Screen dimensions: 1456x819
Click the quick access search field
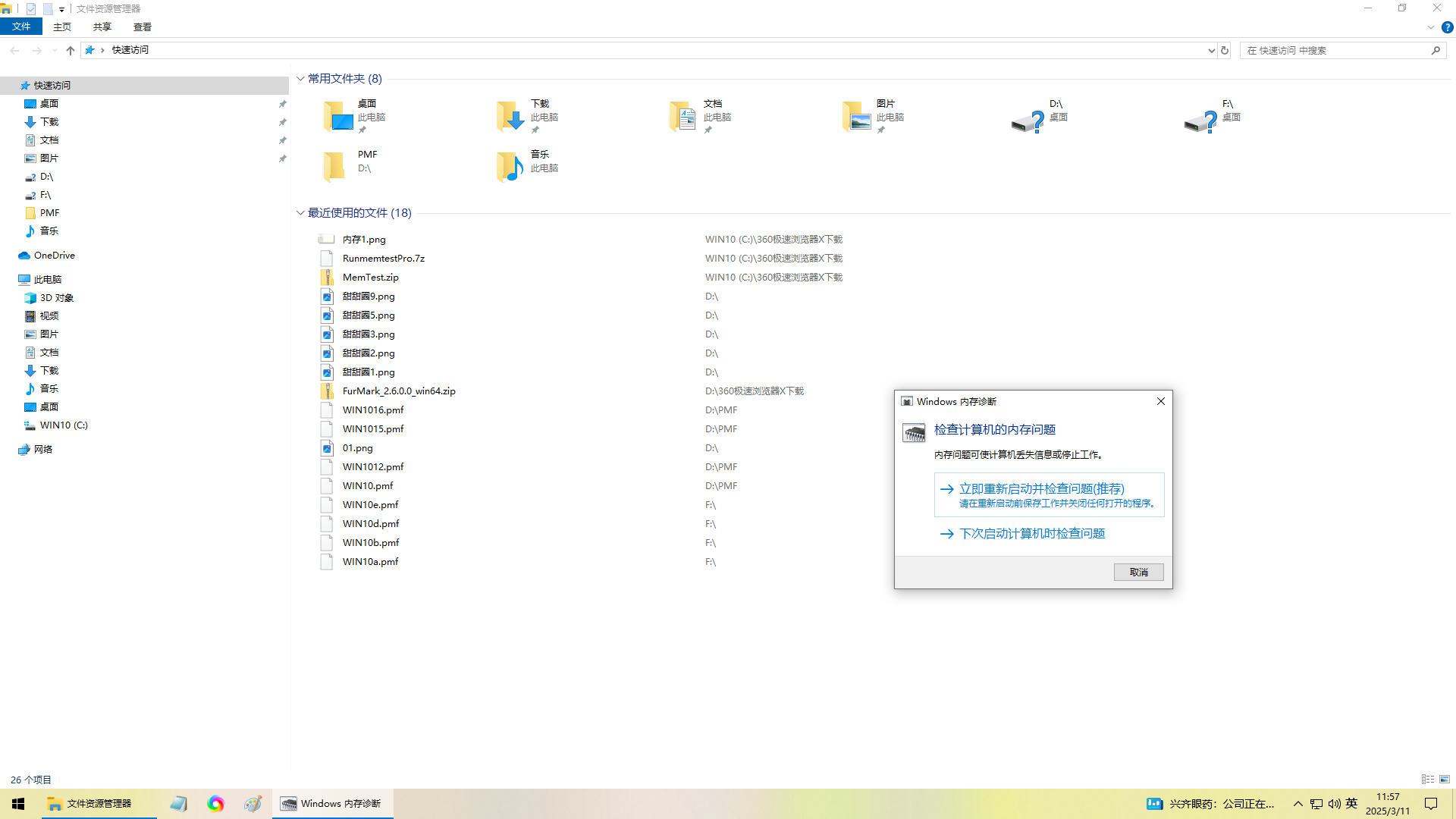[1335, 50]
